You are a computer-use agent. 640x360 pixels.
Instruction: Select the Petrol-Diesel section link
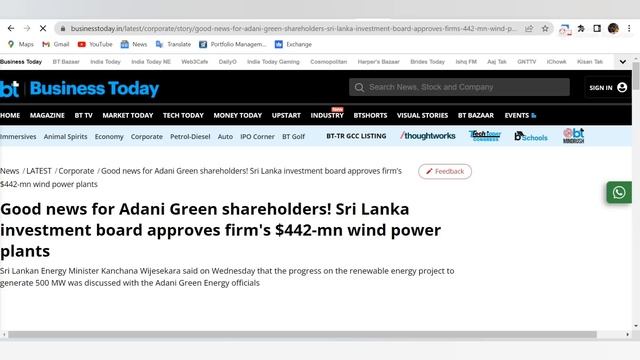[x=190, y=137]
